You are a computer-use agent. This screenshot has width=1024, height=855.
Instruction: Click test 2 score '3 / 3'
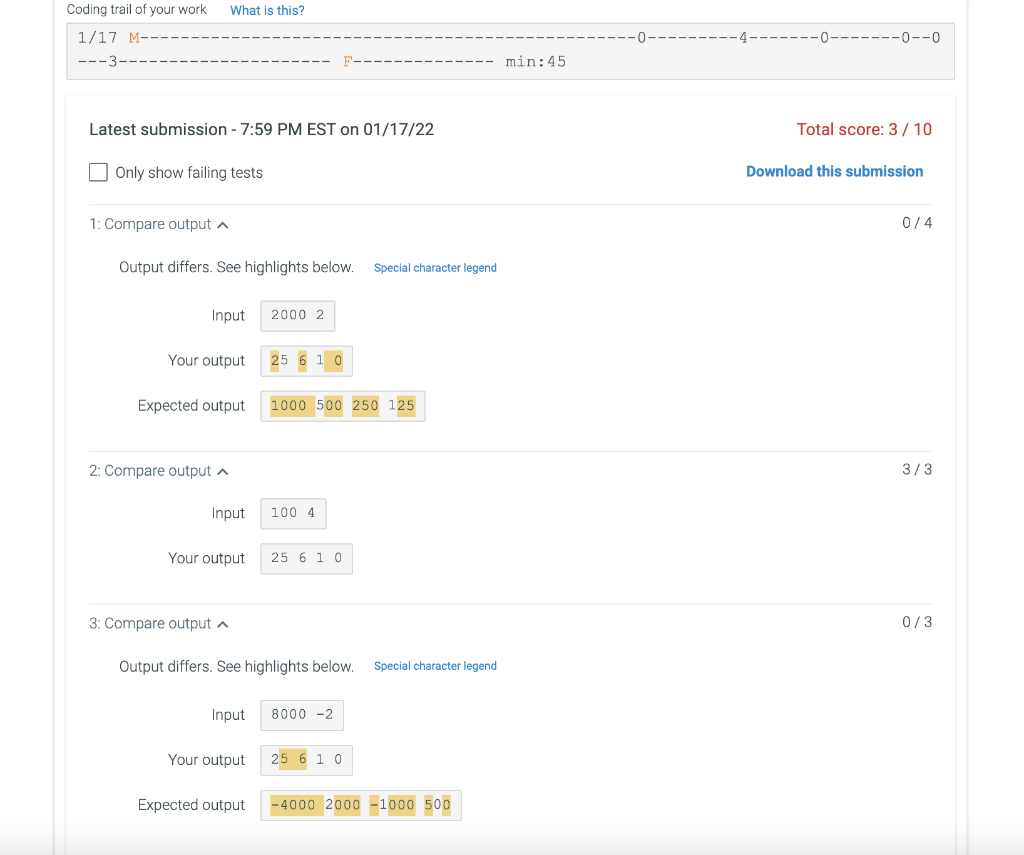(x=917, y=470)
